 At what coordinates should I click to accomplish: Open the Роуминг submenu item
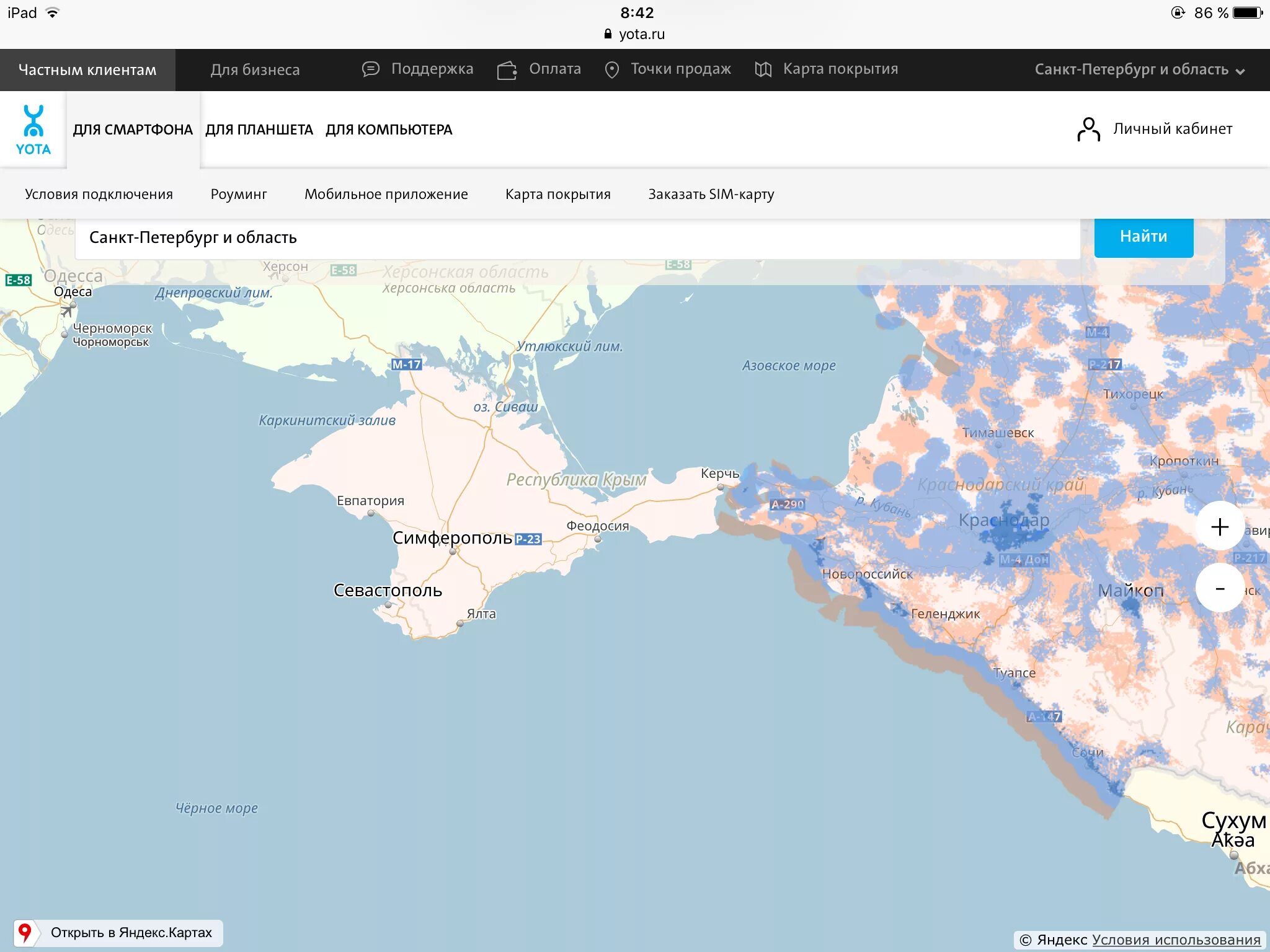click(239, 194)
